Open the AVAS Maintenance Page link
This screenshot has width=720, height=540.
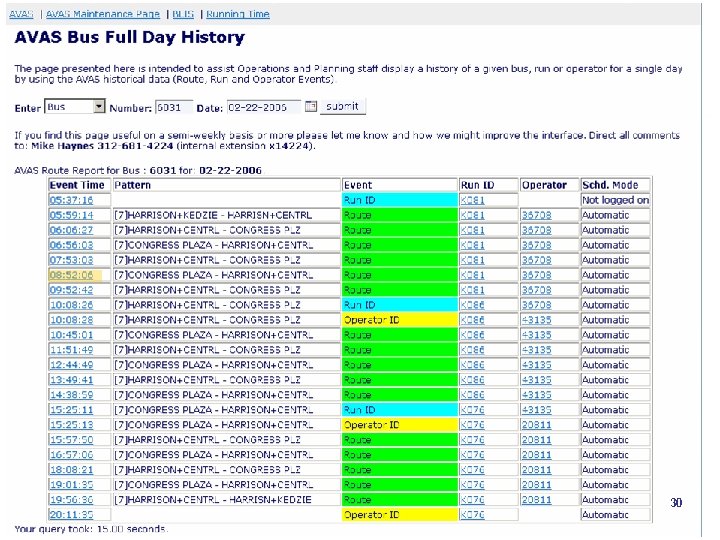tap(103, 14)
